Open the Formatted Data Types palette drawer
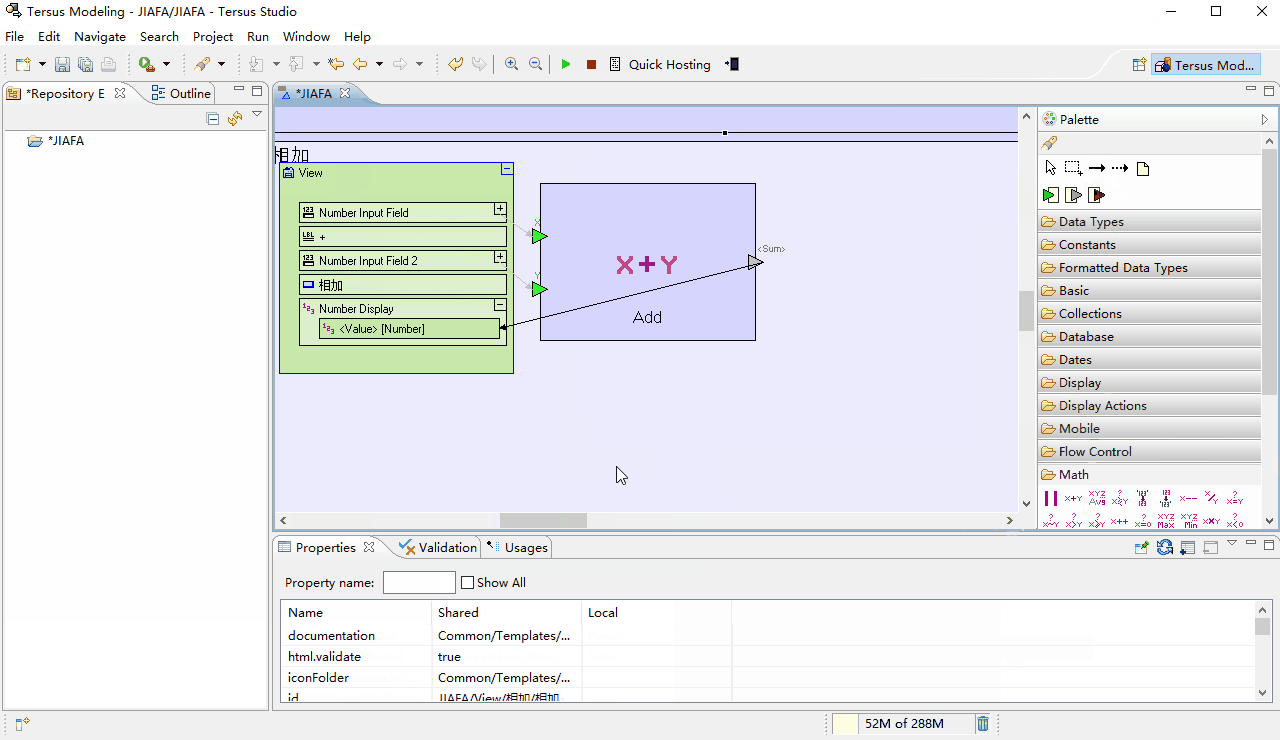This screenshot has height=740, width=1280. [x=1149, y=268]
